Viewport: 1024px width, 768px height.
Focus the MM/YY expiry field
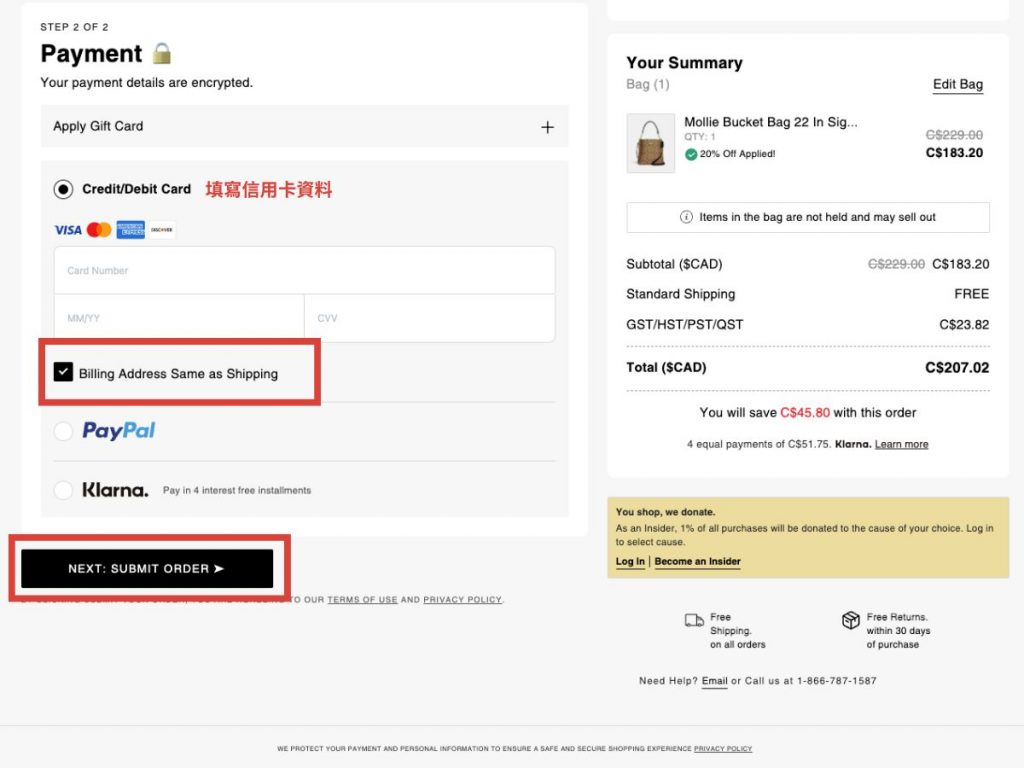point(179,318)
